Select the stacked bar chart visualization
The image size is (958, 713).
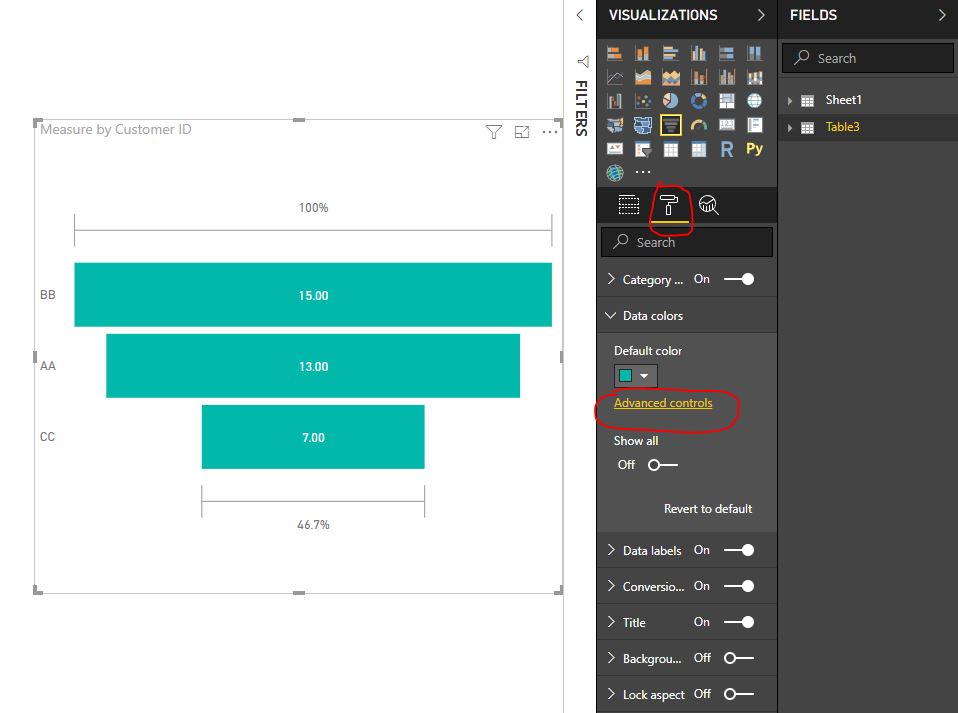point(615,54)
